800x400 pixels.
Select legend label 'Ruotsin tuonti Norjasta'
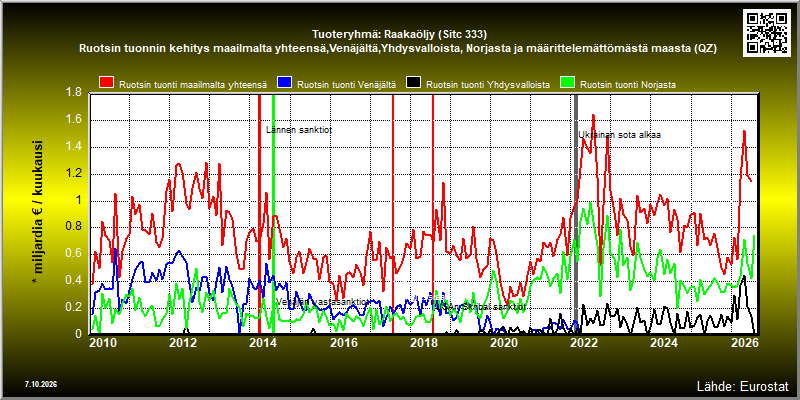point(628,85)
